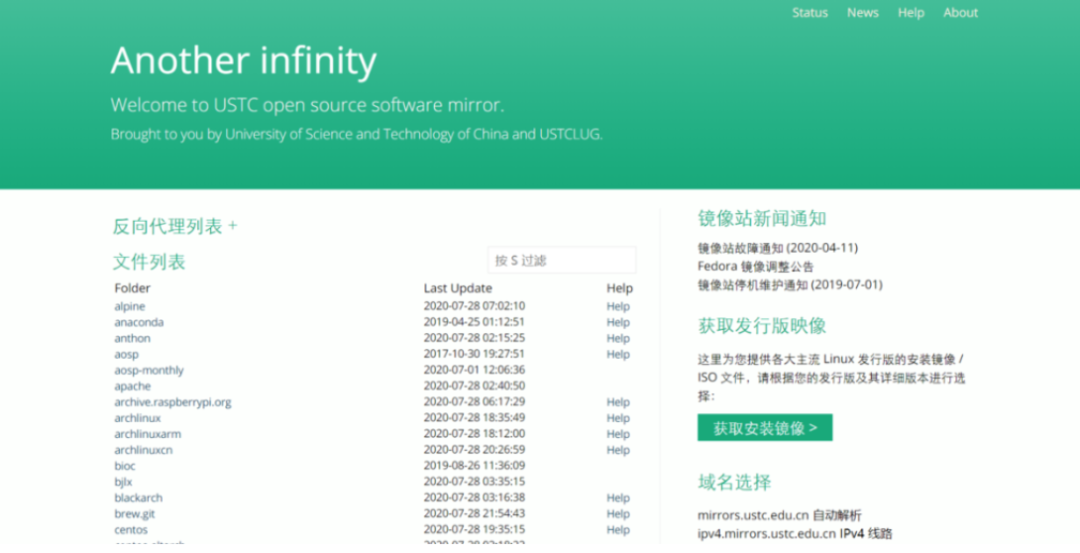The height and width of the screenshot is (553, 1080).
Task: Open the aosp folder
Action: point(126,354)
